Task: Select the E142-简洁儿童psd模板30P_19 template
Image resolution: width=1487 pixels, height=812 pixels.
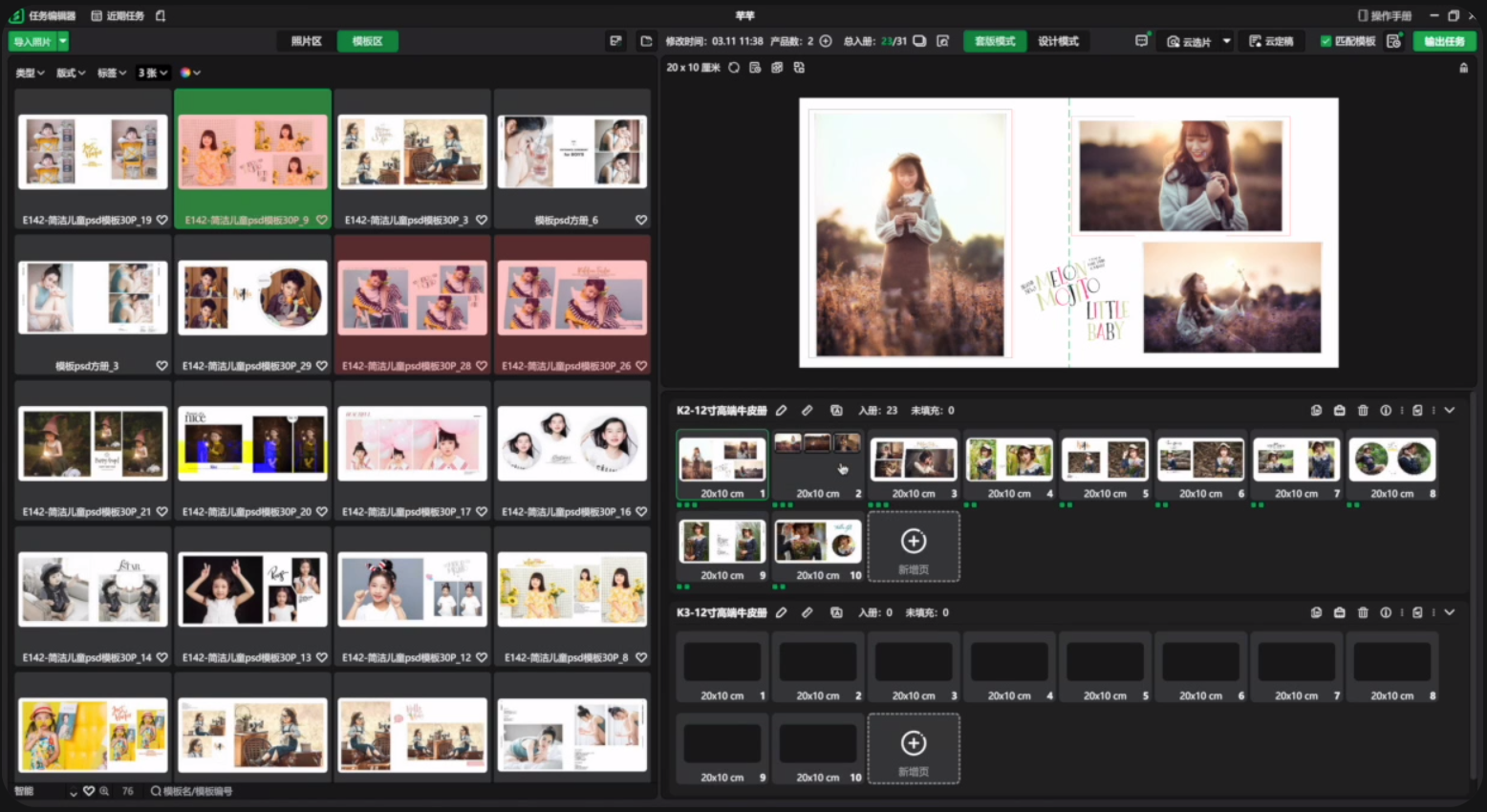Action: tap(93, 159)
